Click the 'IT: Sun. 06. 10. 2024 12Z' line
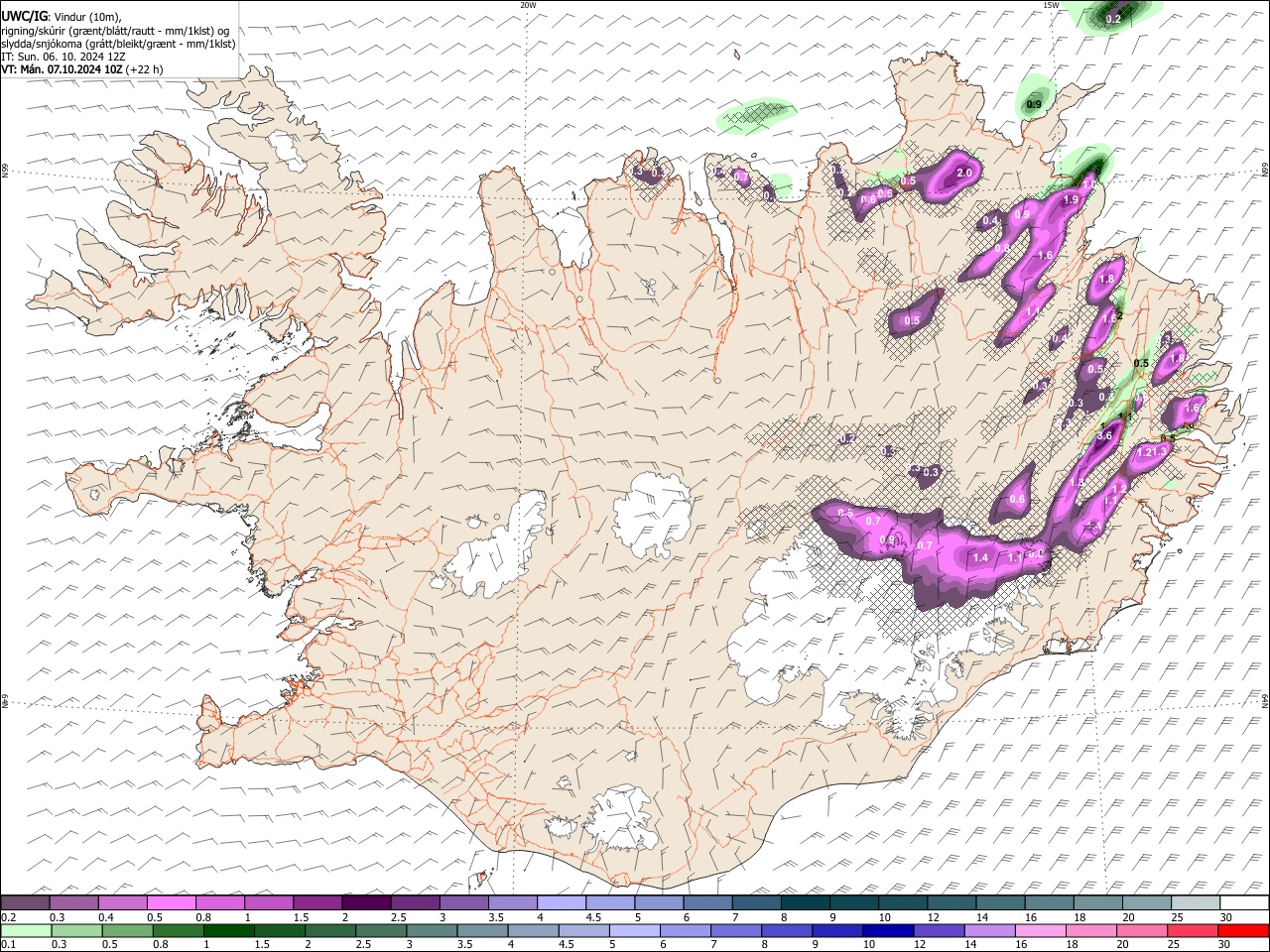The width and height of the screenshot is (1270, 952). click(63, 57)
